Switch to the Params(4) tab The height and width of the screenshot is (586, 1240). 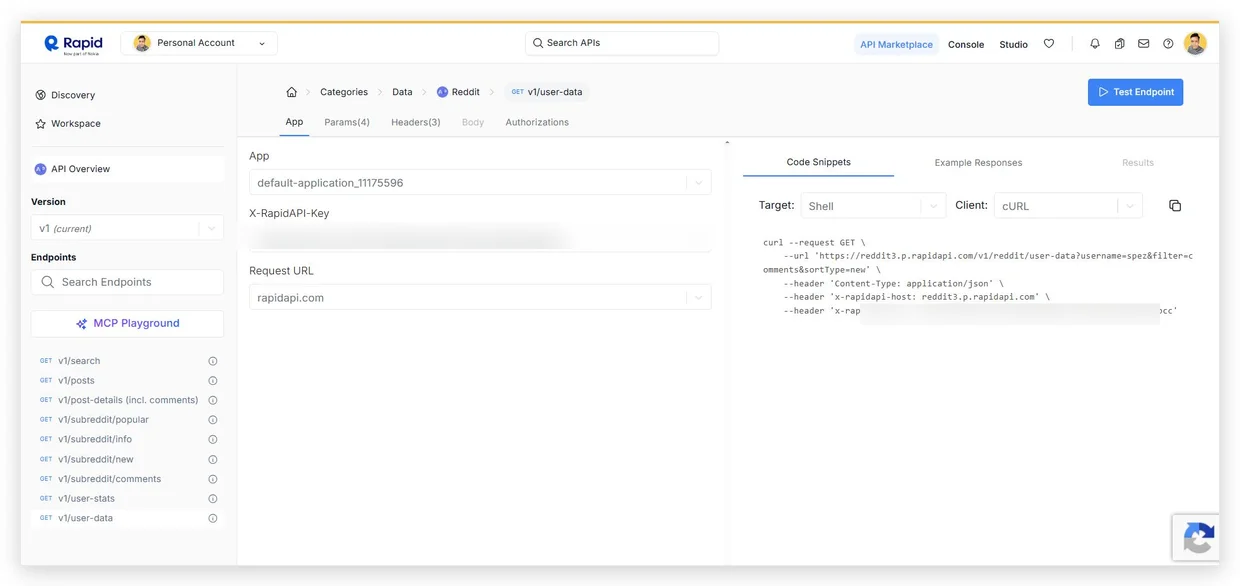click(x=347, y=122)
